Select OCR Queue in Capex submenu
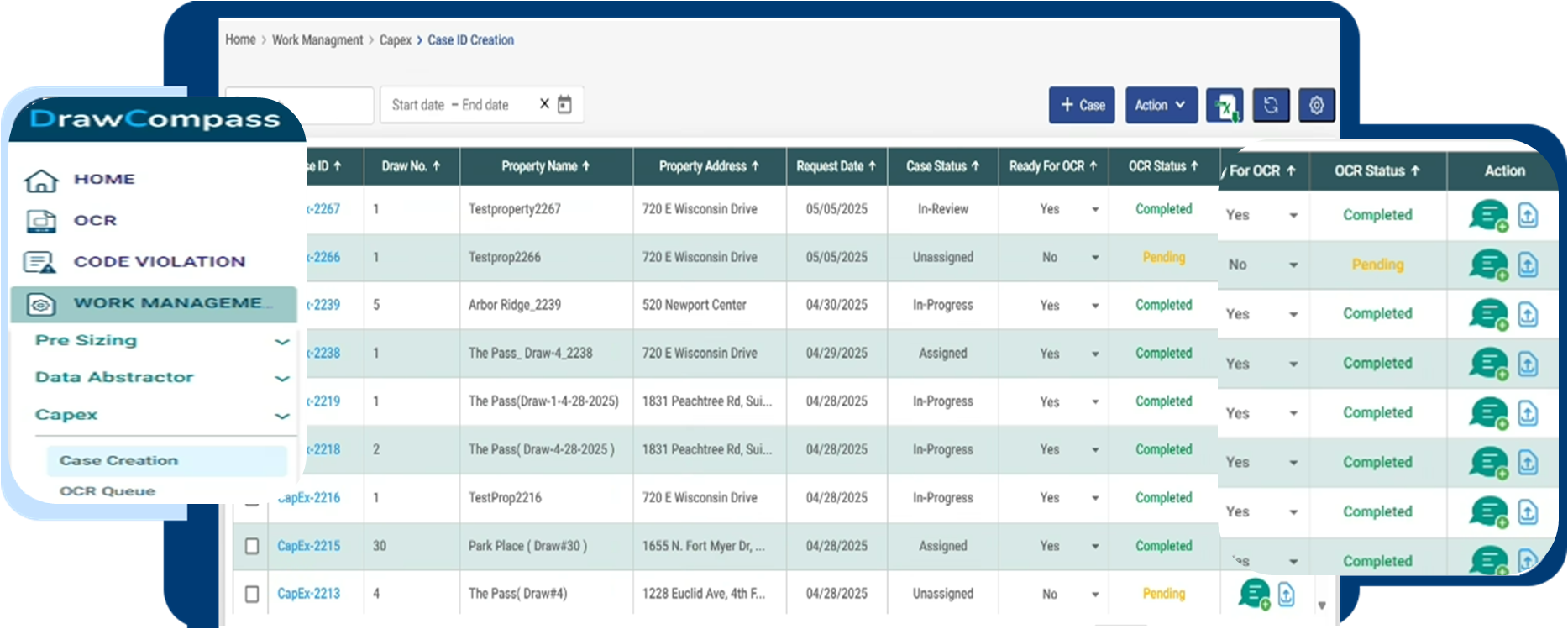 tap(108, 491)
